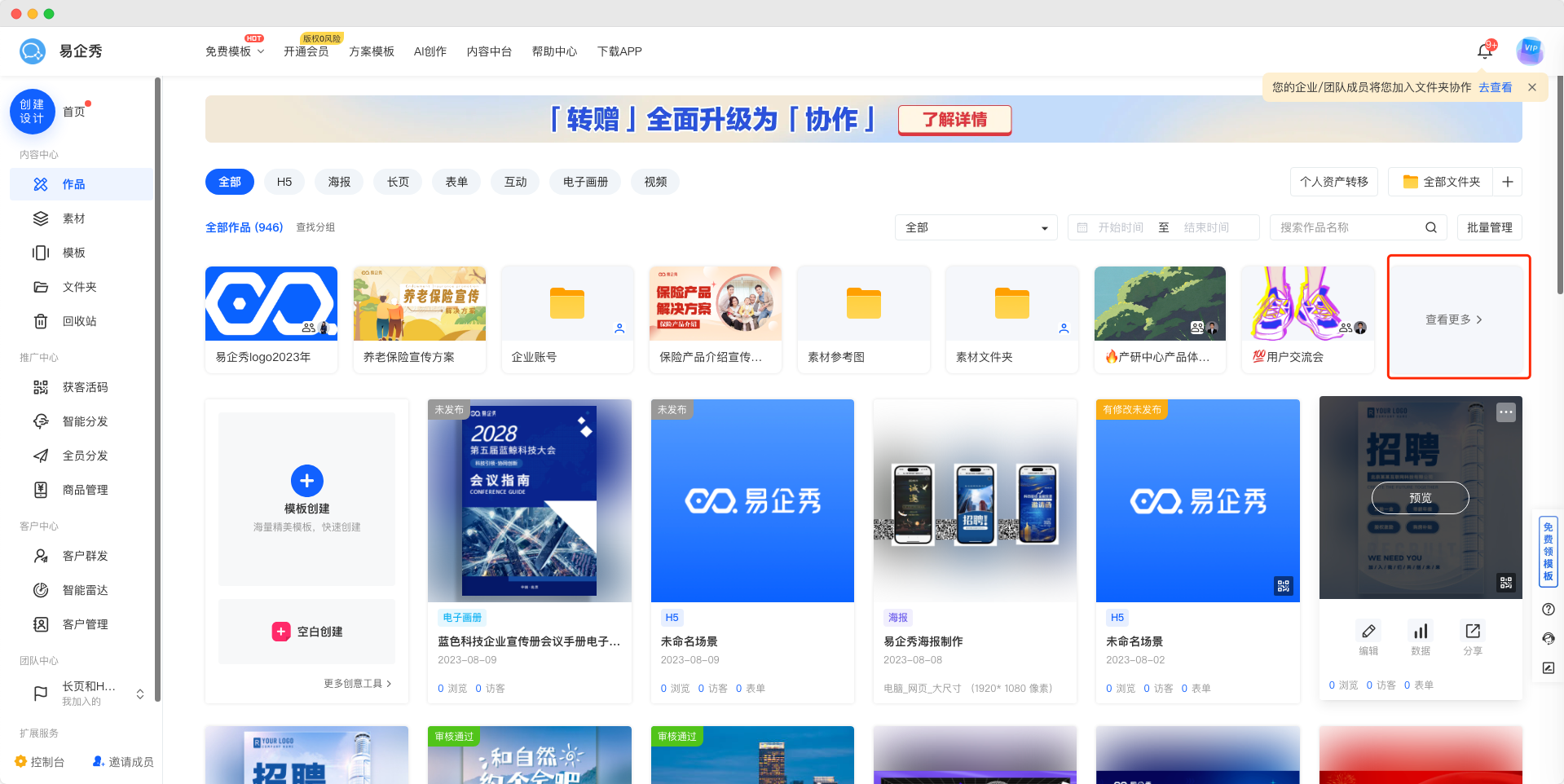
Task: Close the folder collaboration notification
Action: (x=1532, y=87)
